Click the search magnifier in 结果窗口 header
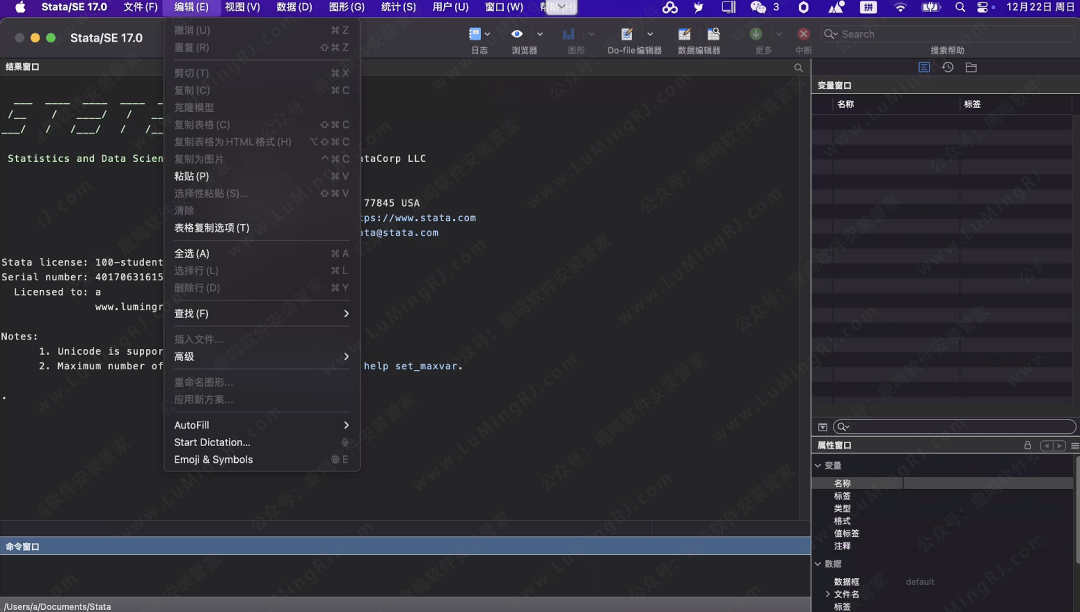The image size is (1080, 612). (x=798, y=68)
